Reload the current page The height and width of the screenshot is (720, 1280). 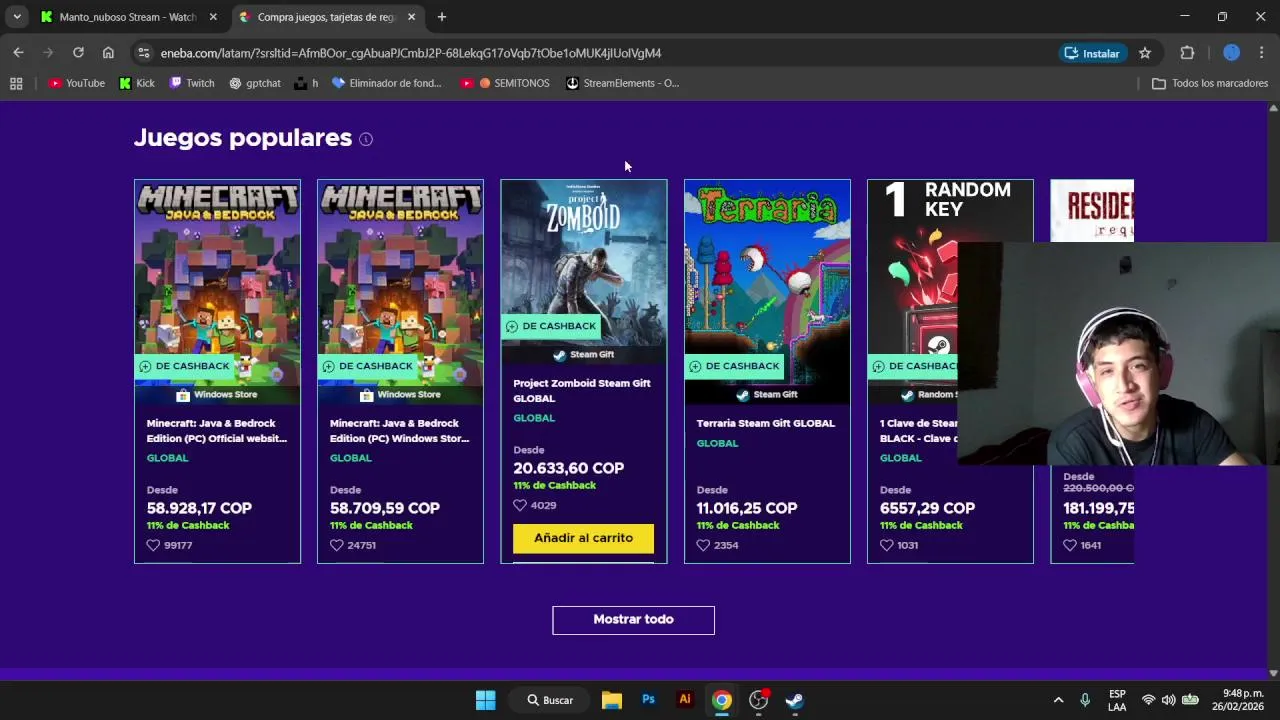(78, 53)
